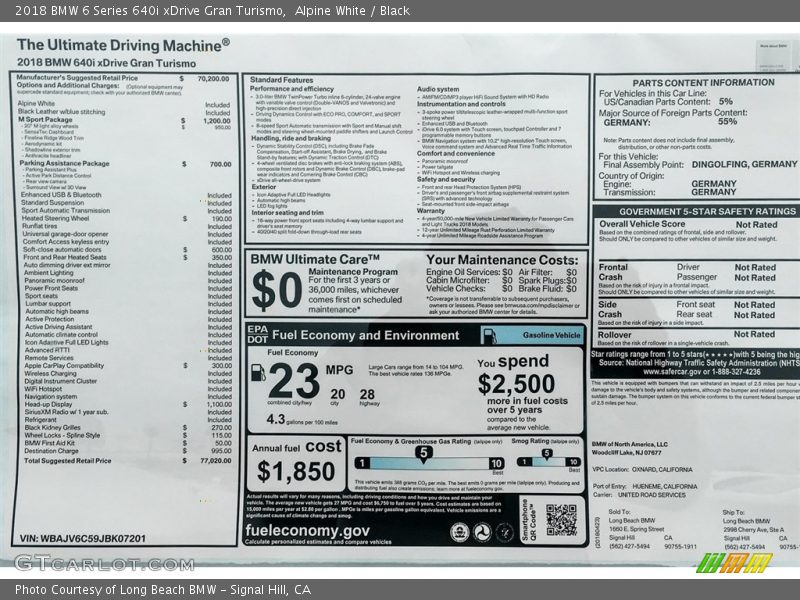Image resolution: width=800 pixels, height=600 pixels.
Task: Click the fuel pump icon beside 23 MPG
Action: (x=258, y=373)
